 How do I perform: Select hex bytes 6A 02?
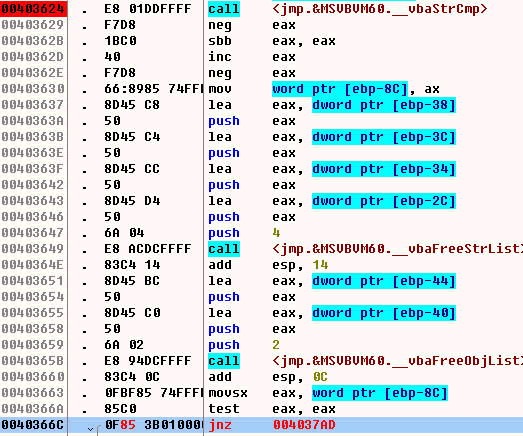[x=124, y=345]
